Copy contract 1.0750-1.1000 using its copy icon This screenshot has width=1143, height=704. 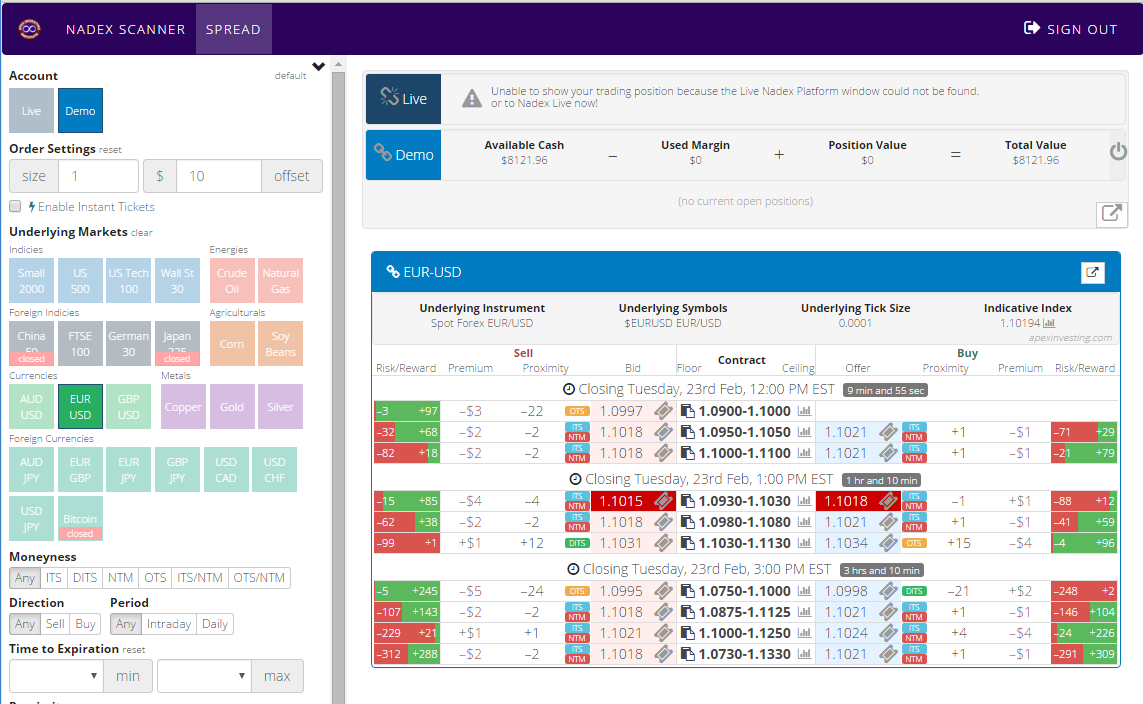pyautogui.click(x=687, y=591)
